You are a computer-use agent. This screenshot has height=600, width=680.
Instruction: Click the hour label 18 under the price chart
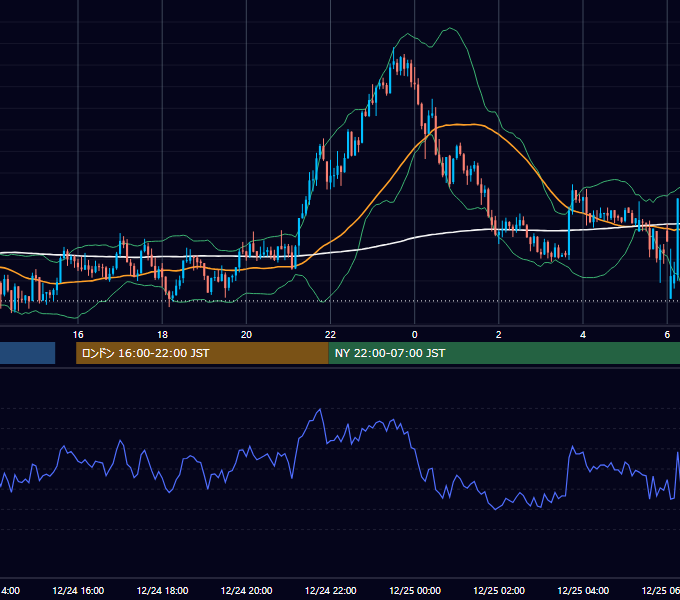click(162, 335)
